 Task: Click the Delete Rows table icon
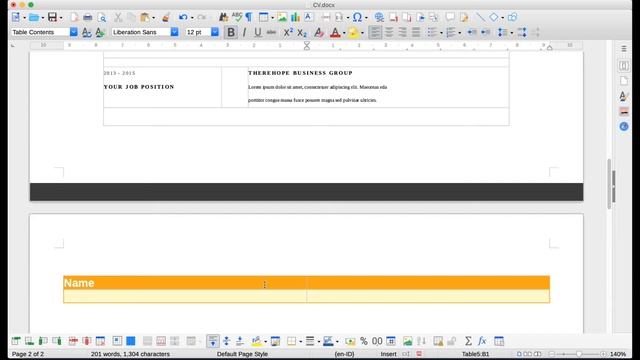pyautogui.click(x=73, y=341)
